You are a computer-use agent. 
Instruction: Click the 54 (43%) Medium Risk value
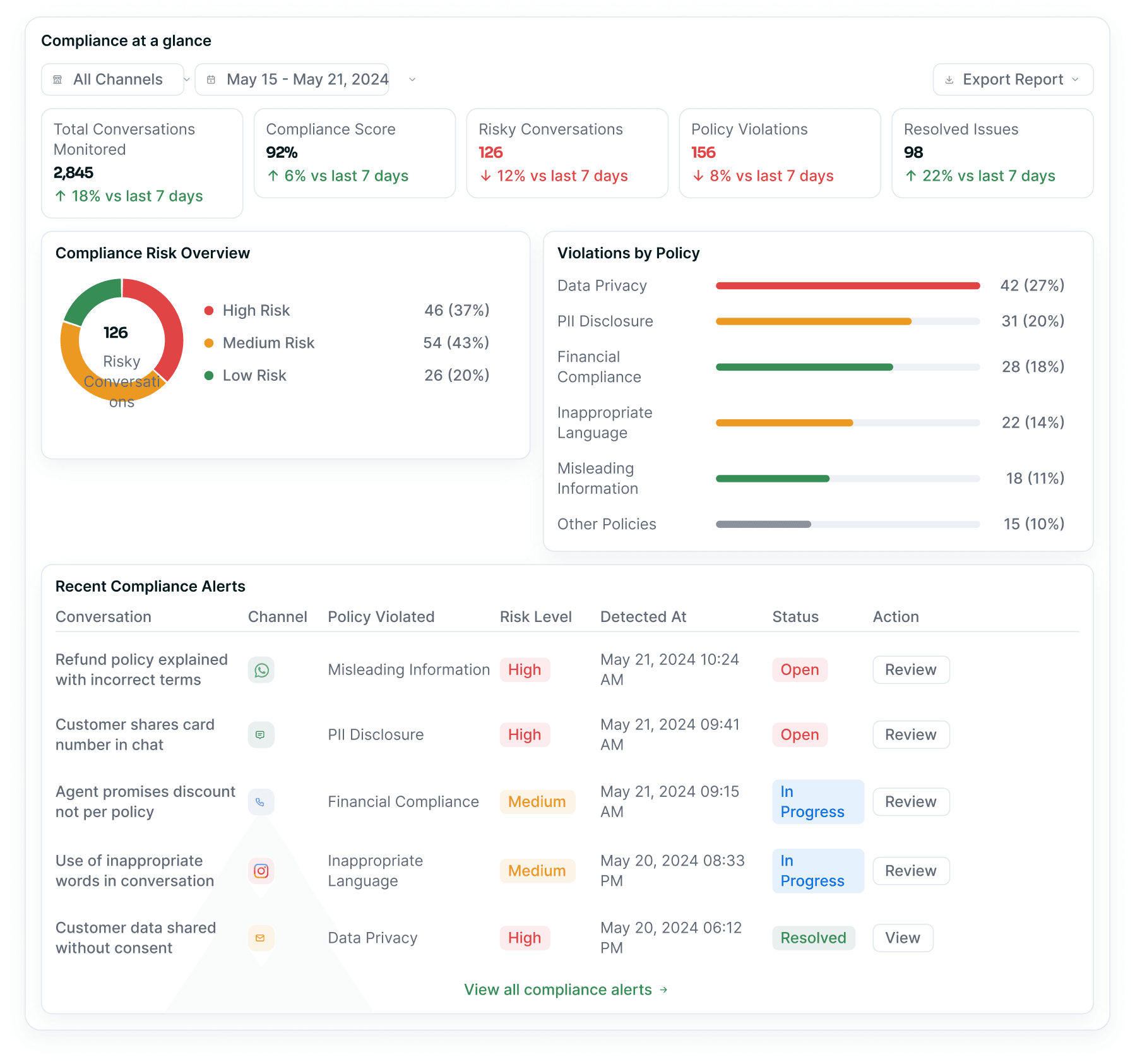[x=456, y=343]
